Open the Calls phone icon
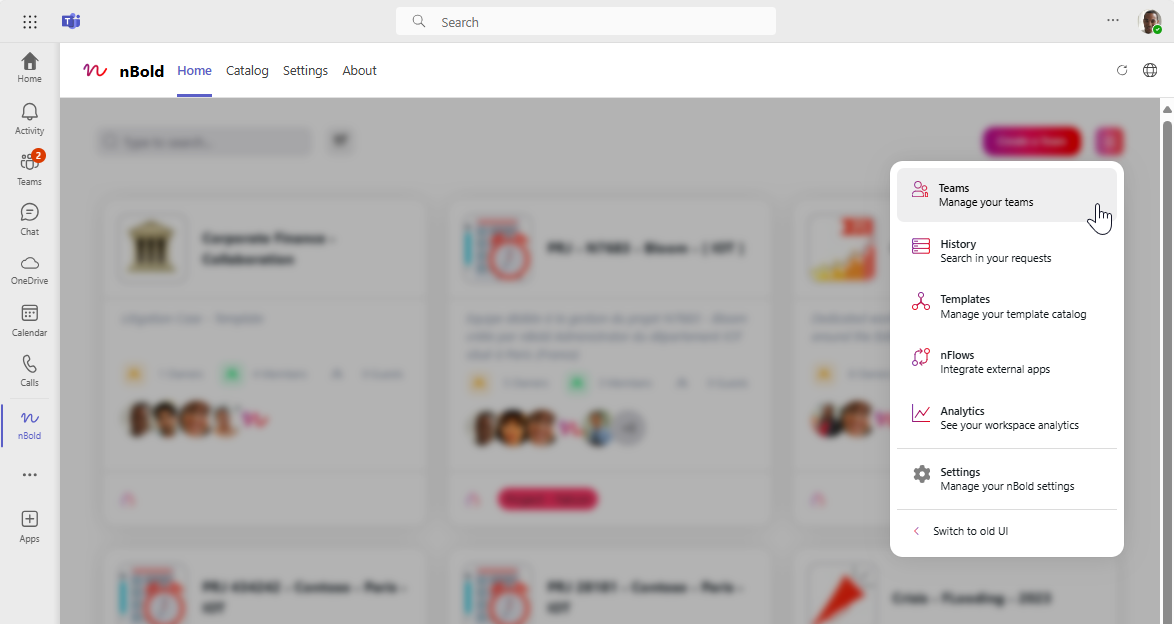 click(x=29, y=371)
